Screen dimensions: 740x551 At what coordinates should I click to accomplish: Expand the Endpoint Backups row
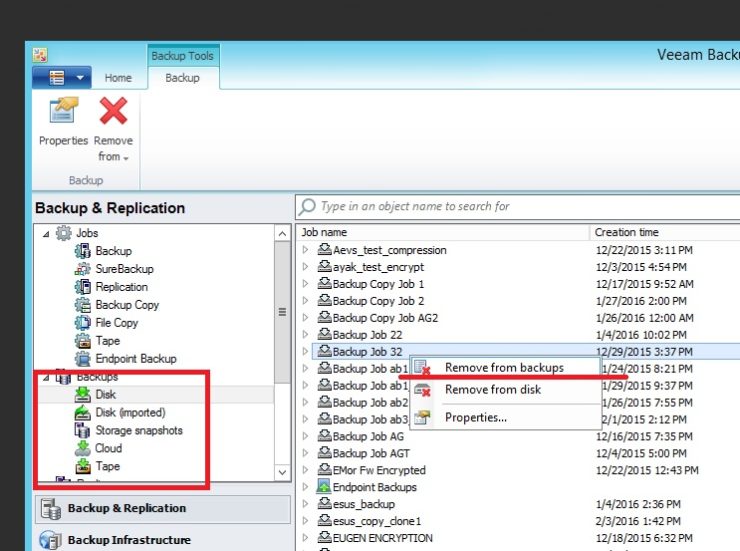(x=305, y=487)
